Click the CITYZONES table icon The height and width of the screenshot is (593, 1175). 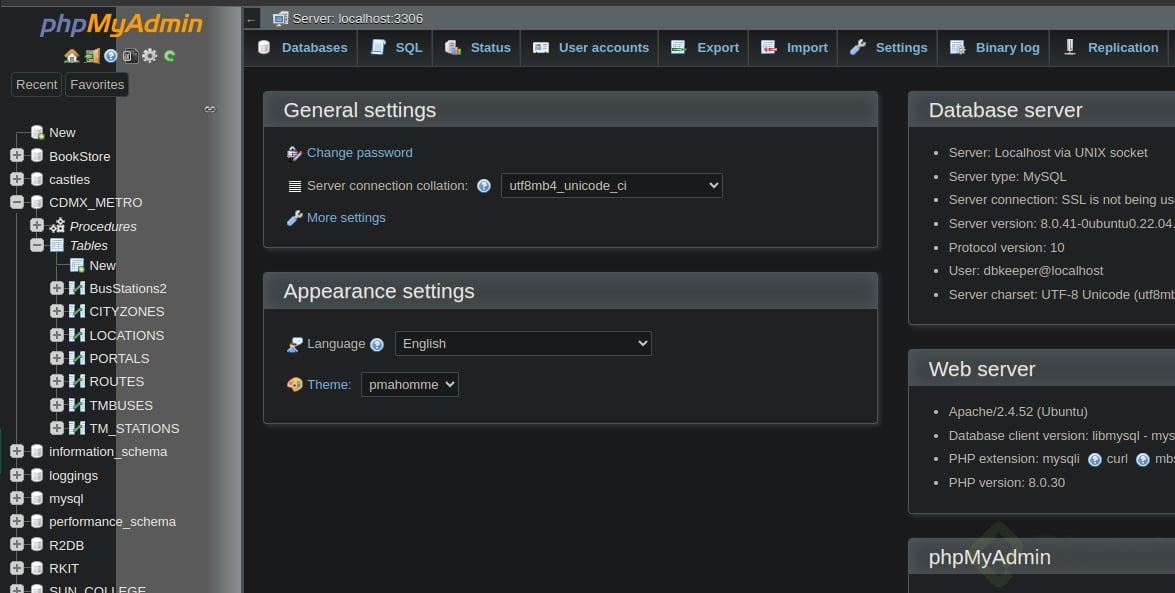(76, 311)
